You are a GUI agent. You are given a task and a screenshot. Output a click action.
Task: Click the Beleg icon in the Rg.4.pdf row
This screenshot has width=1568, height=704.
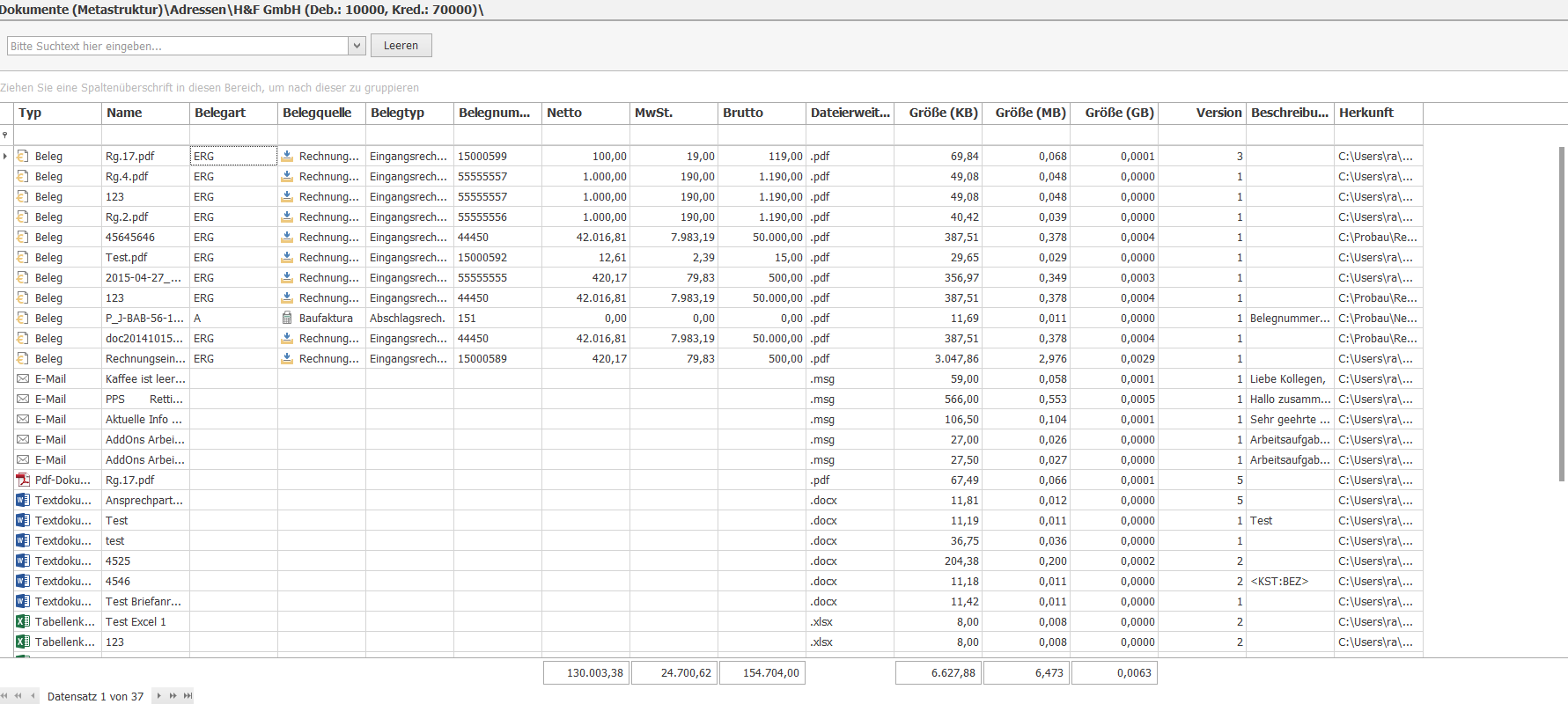23,176
